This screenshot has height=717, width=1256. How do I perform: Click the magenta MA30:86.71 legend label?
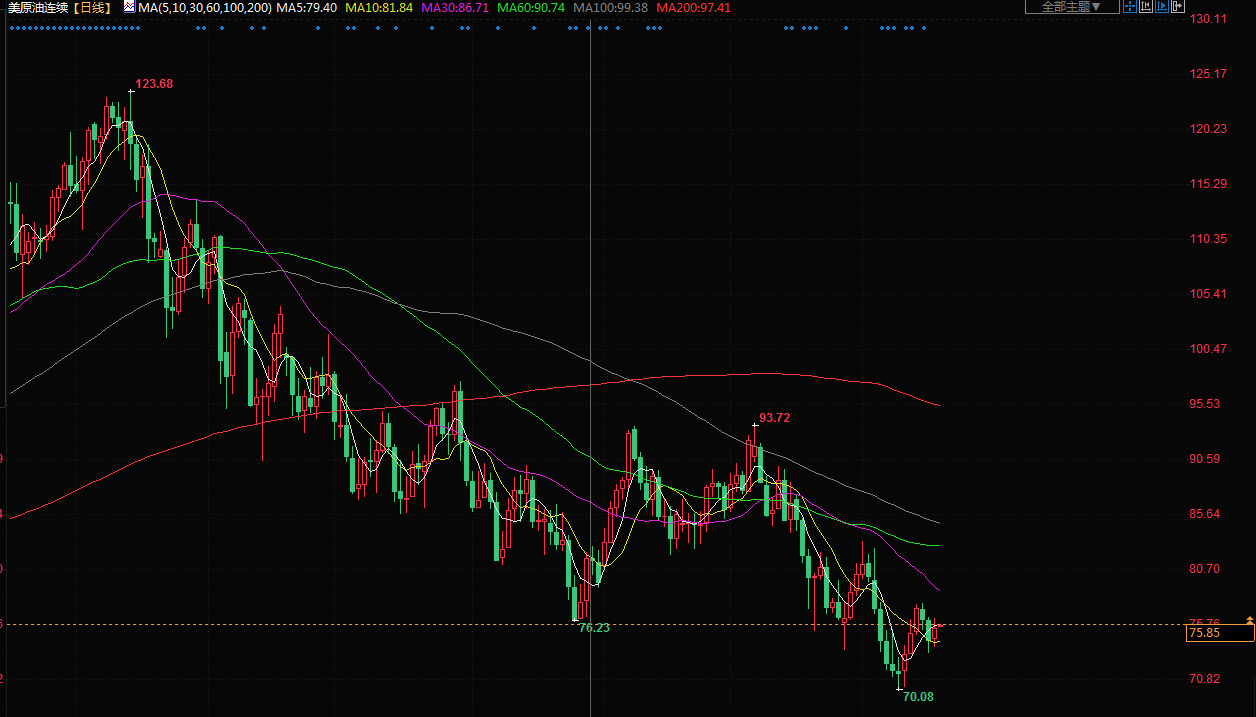(455, 7)
